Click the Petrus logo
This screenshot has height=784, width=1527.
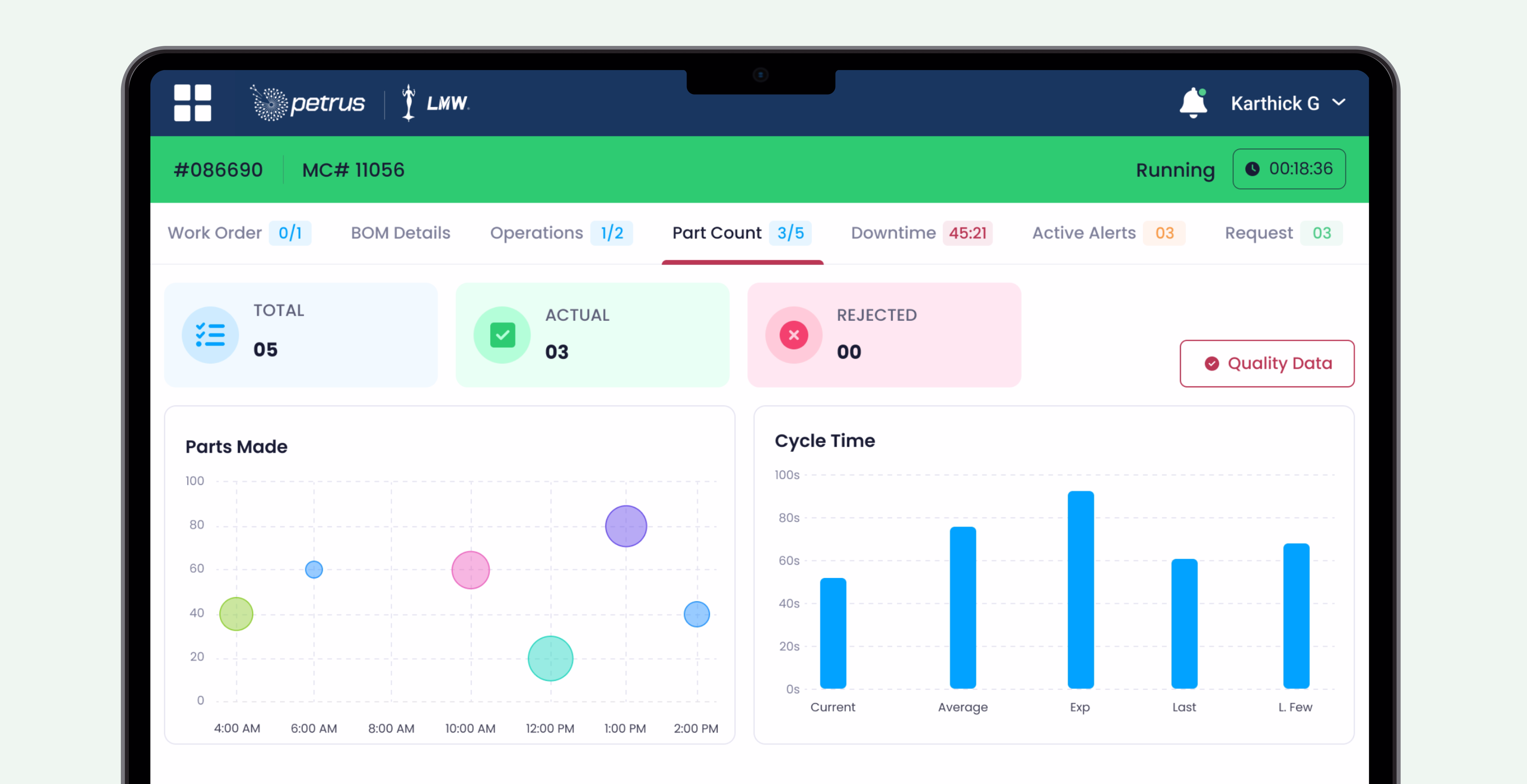pos(307,103)
